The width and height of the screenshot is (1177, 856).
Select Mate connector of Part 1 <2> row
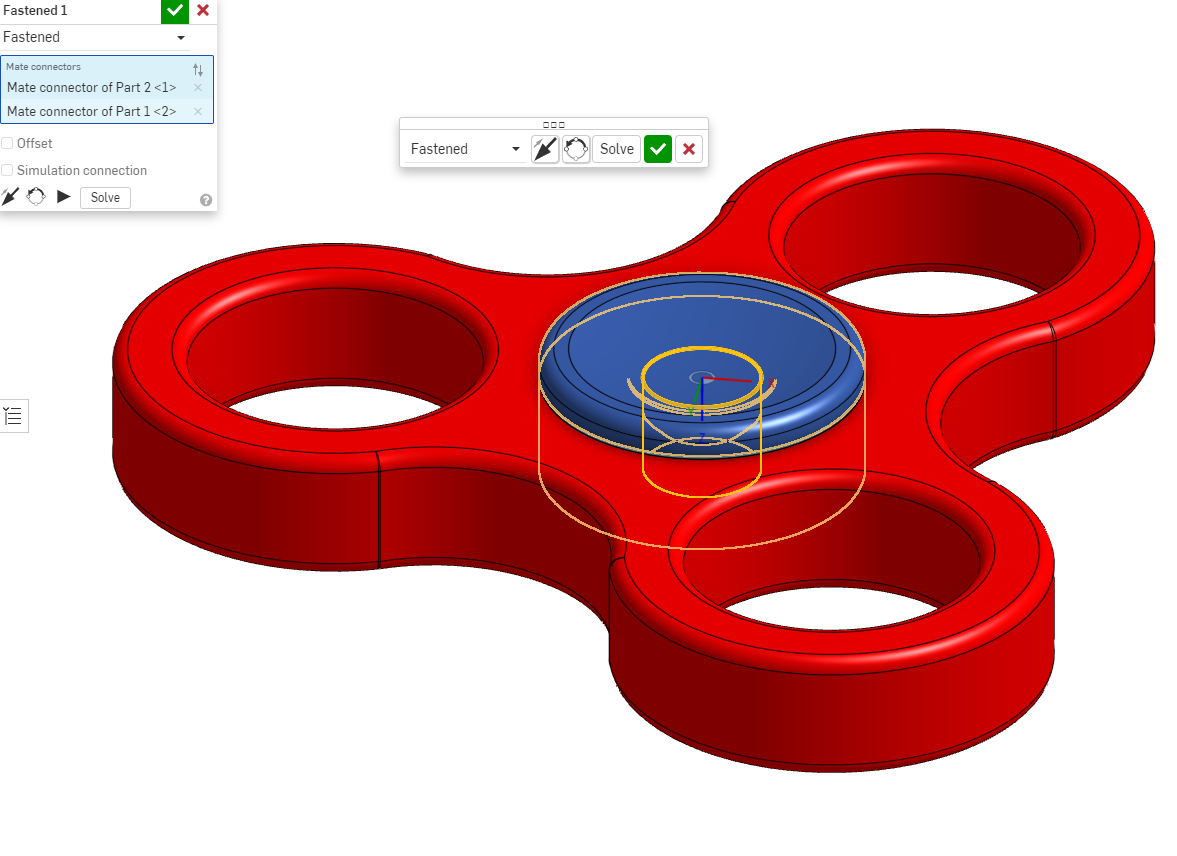[x=107, y=111]
